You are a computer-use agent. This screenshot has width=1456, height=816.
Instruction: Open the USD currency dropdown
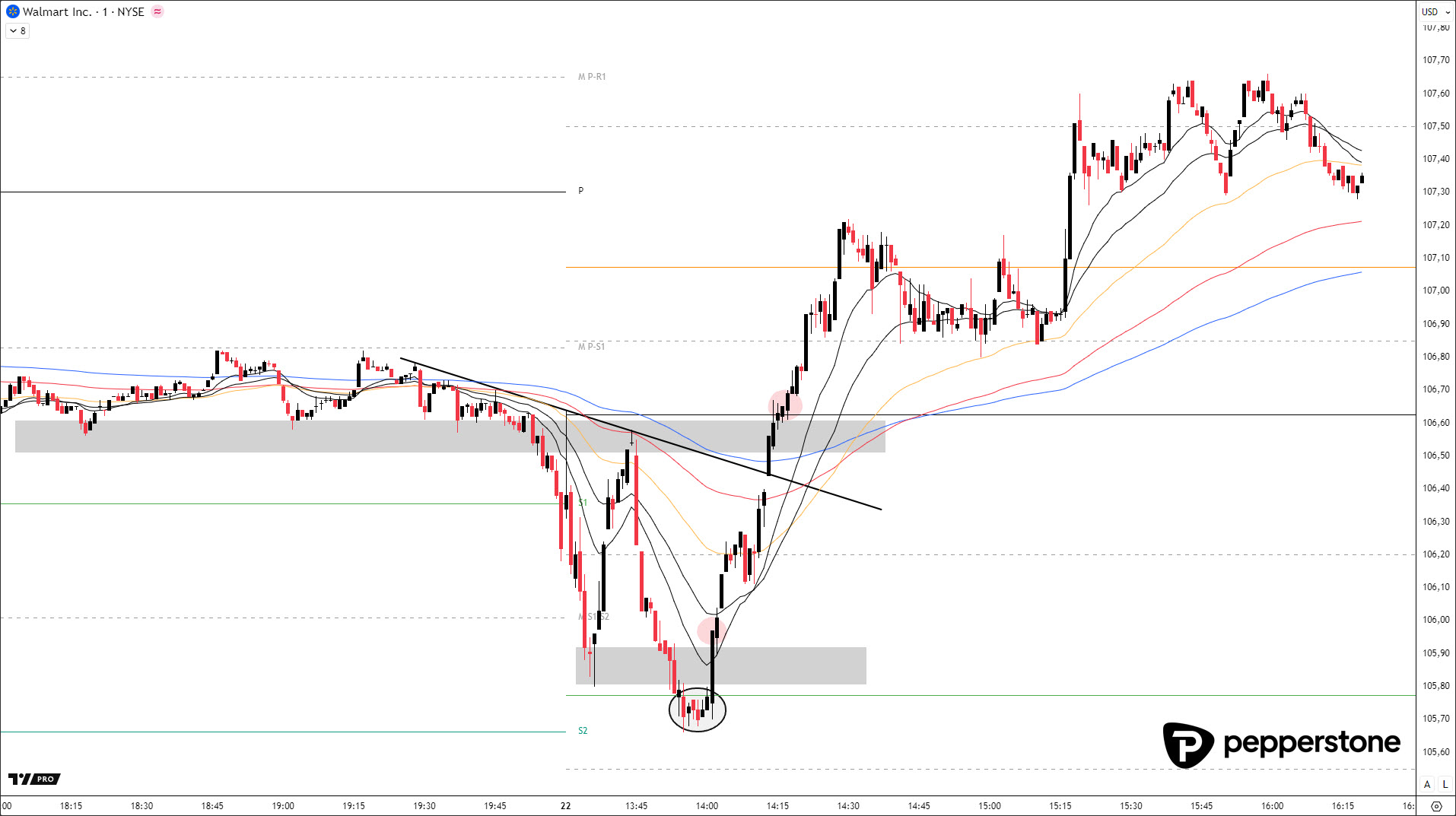click(1436, 11)
